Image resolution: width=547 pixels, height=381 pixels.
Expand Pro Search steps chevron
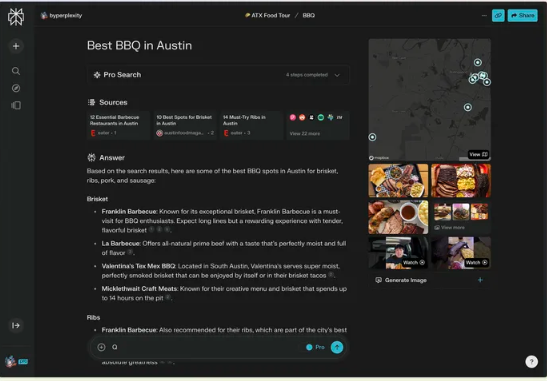pyautogui.click(x=337, y=75)
